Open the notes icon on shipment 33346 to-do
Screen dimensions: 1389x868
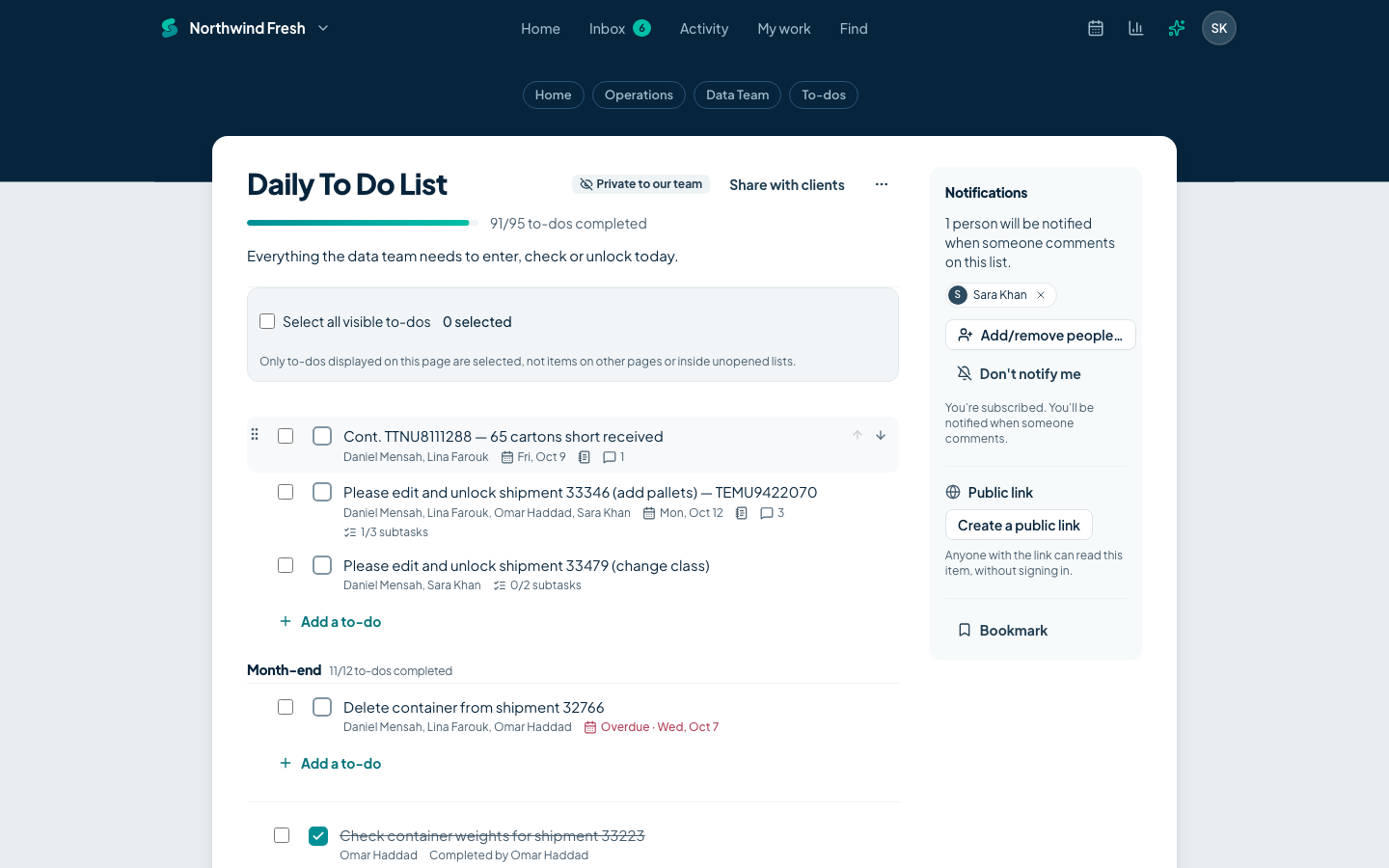(x=742, y=513)
